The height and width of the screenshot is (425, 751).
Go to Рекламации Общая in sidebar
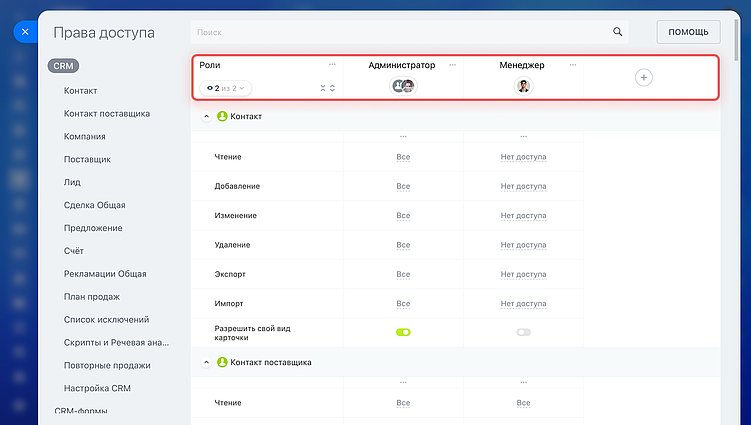tap(105, 274)
